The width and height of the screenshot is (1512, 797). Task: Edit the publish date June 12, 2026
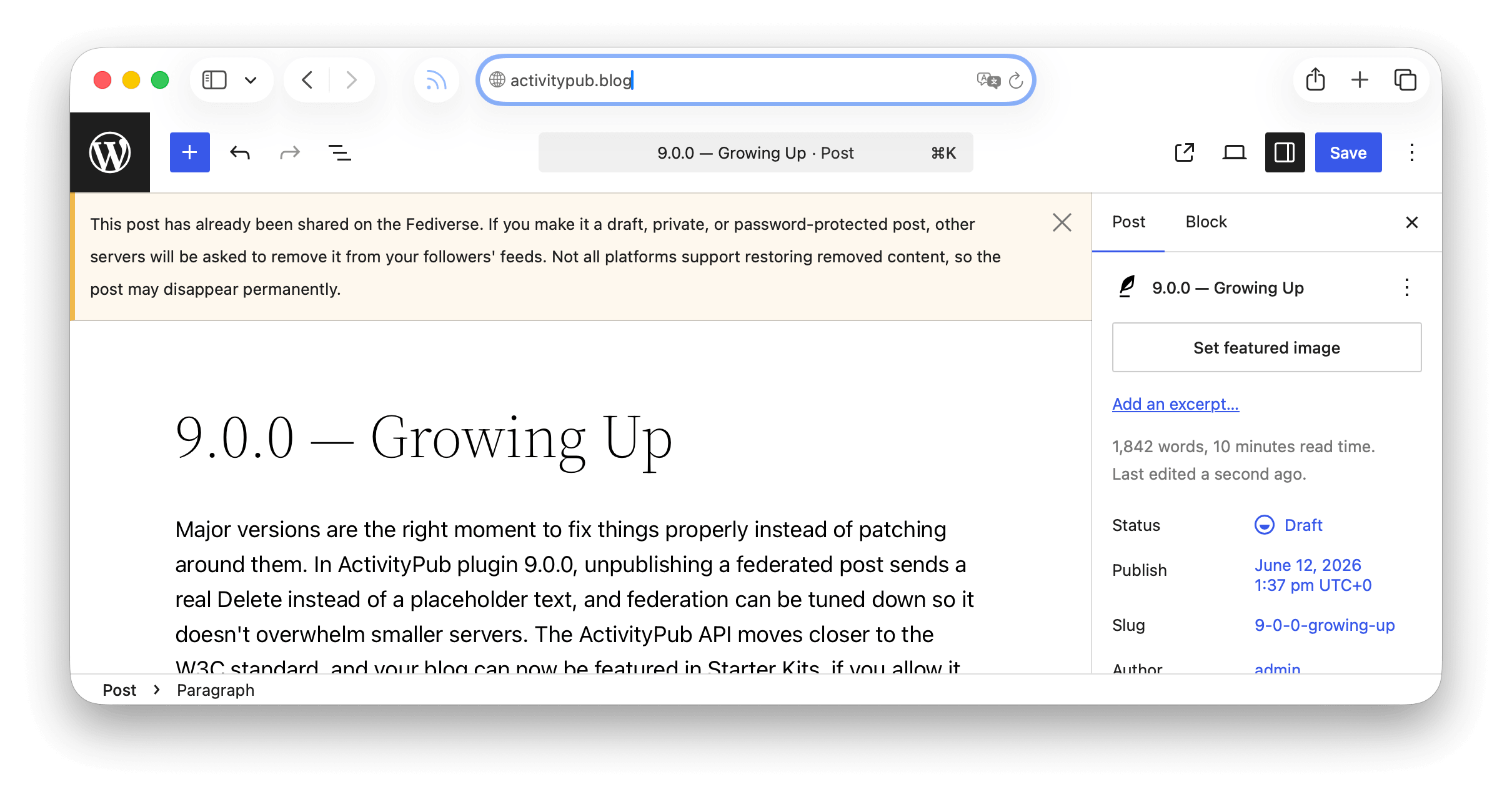1313,575
